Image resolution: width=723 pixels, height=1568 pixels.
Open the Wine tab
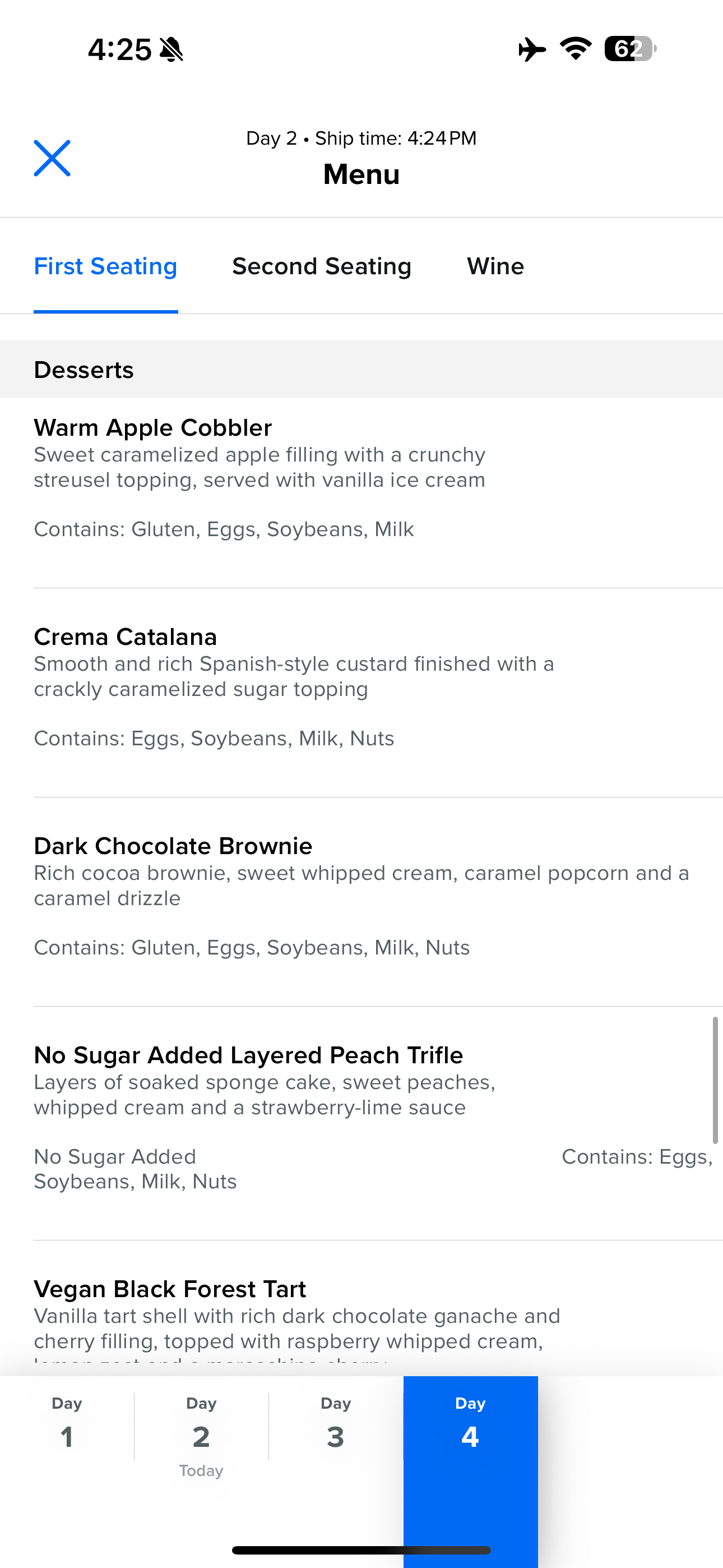tap(495, 266)
